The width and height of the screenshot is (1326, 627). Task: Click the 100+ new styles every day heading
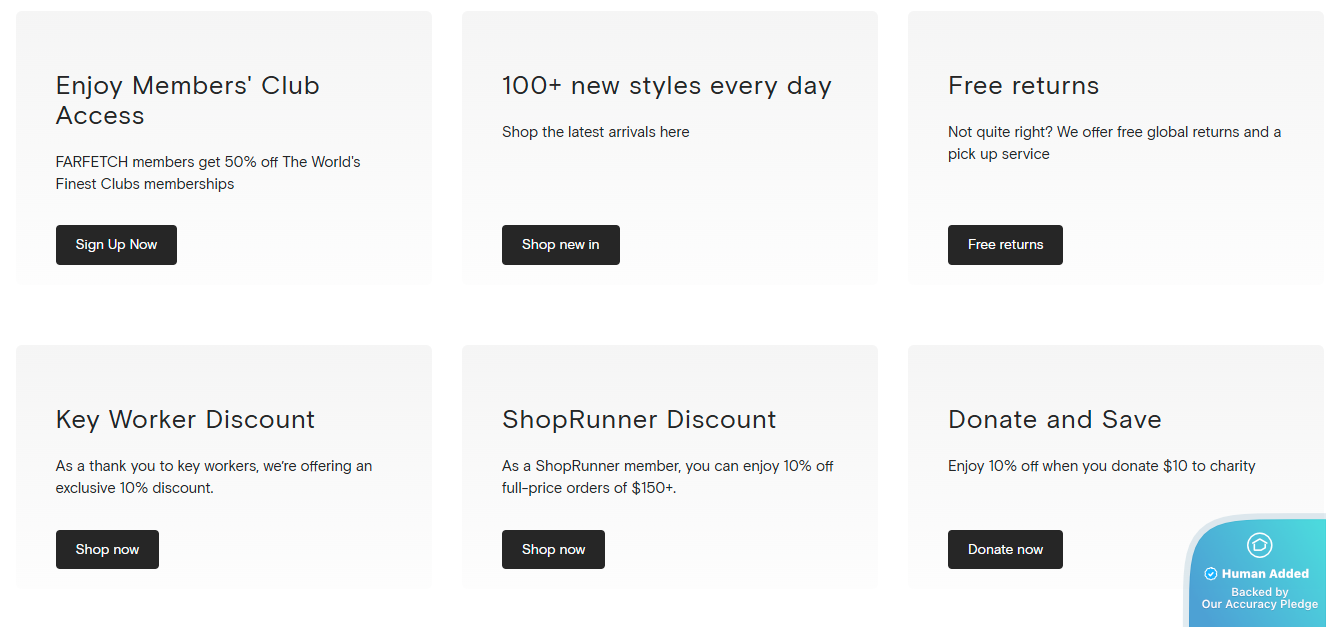(x=666, y=86)
